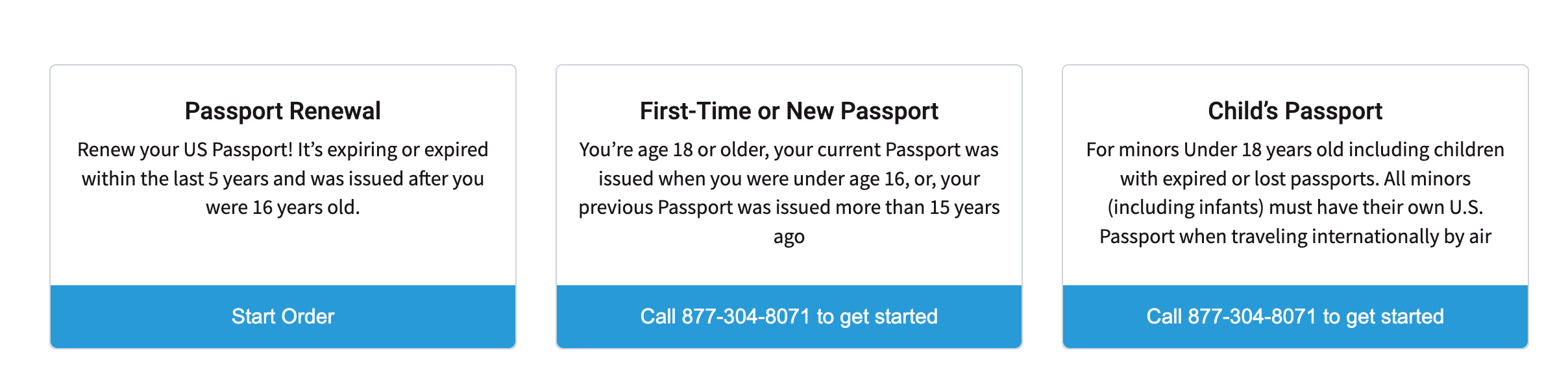Image resolution: width=1568 pixels, height=376 pixels.
Task: Click the phone number in Child's Passport button
Action: pyautogui.click(x=1252, y=316)
